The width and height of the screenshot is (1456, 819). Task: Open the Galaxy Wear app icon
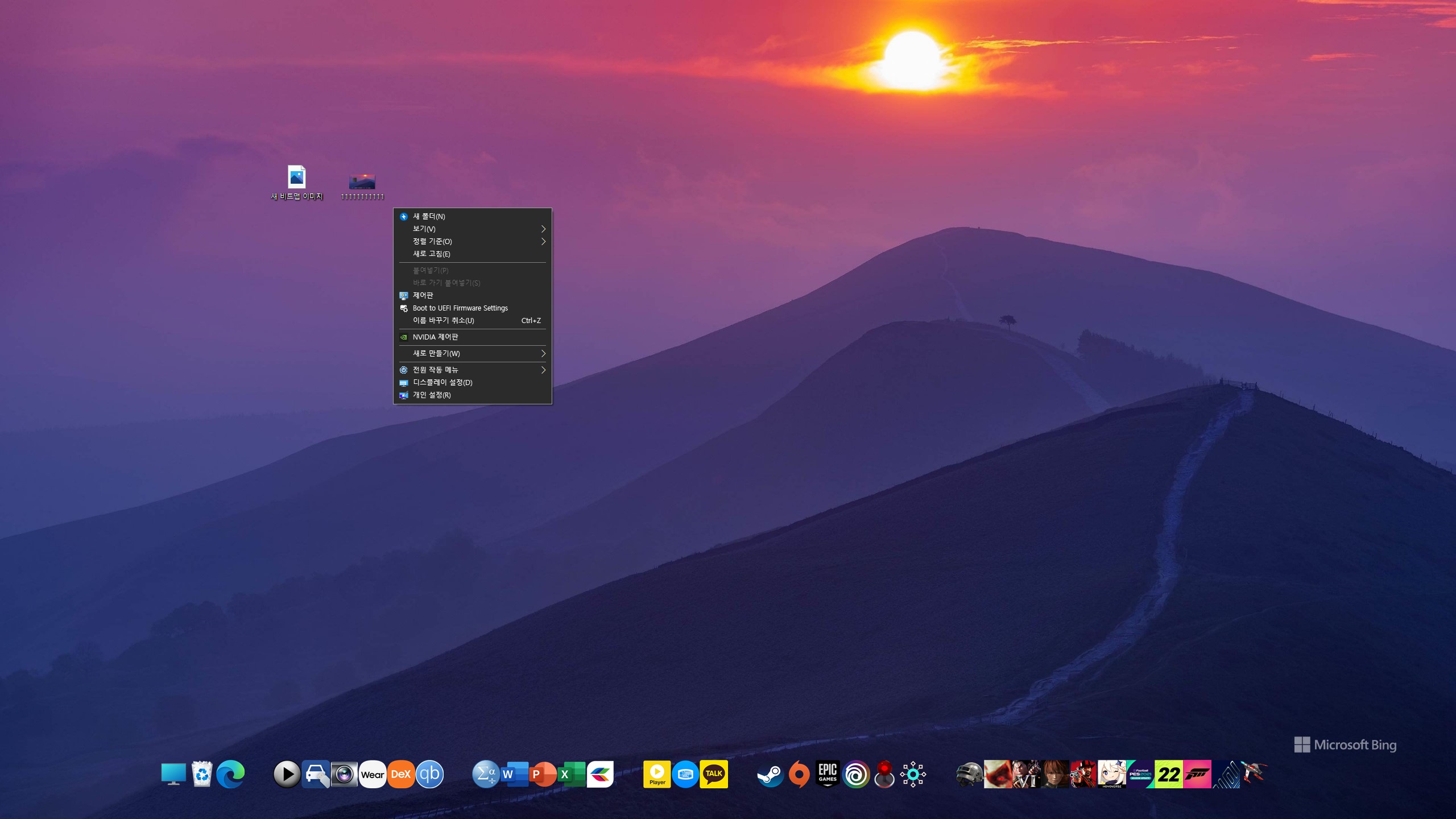[373, 774]
